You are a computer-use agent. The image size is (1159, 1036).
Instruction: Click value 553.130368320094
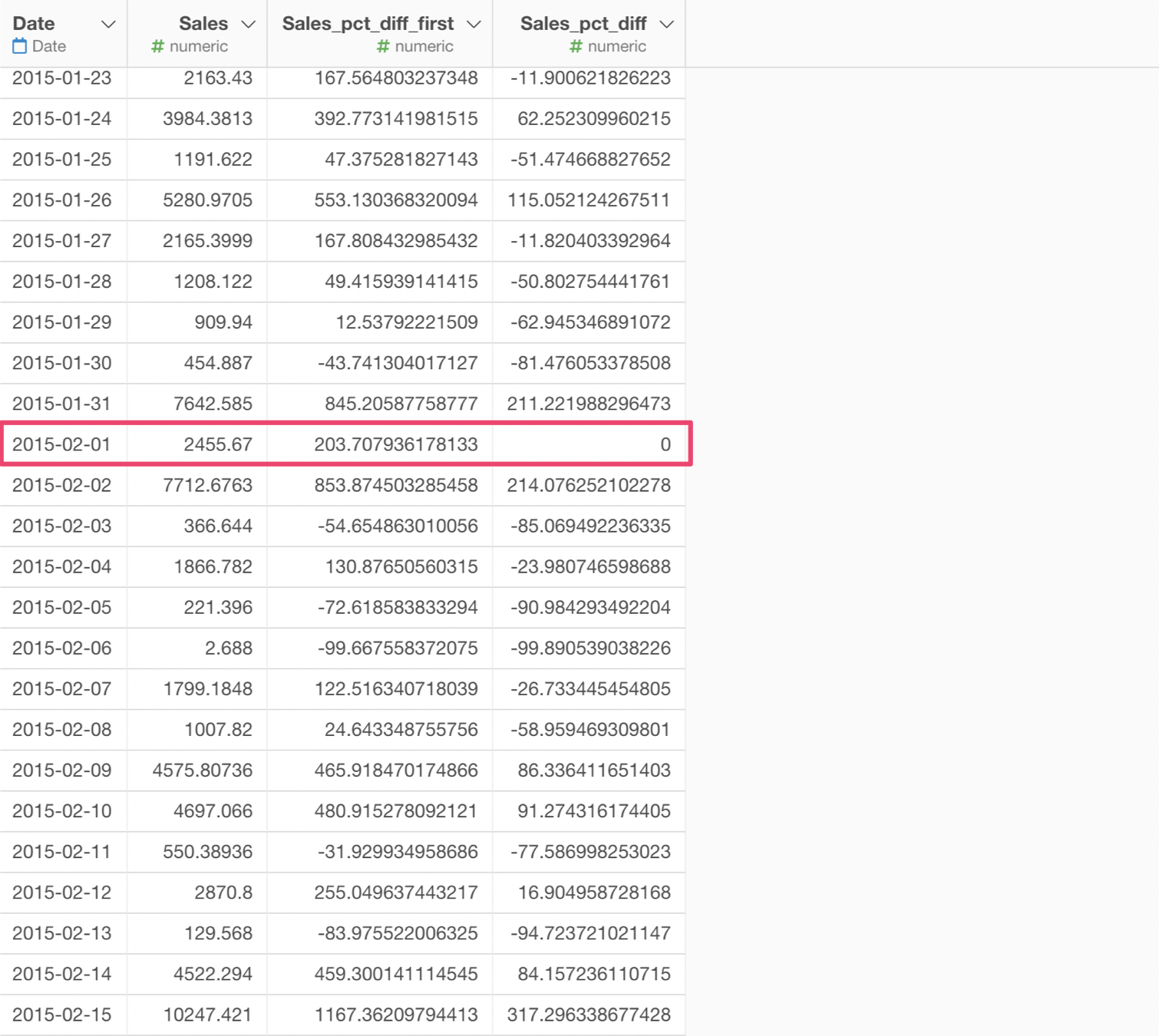coord(396,200)
